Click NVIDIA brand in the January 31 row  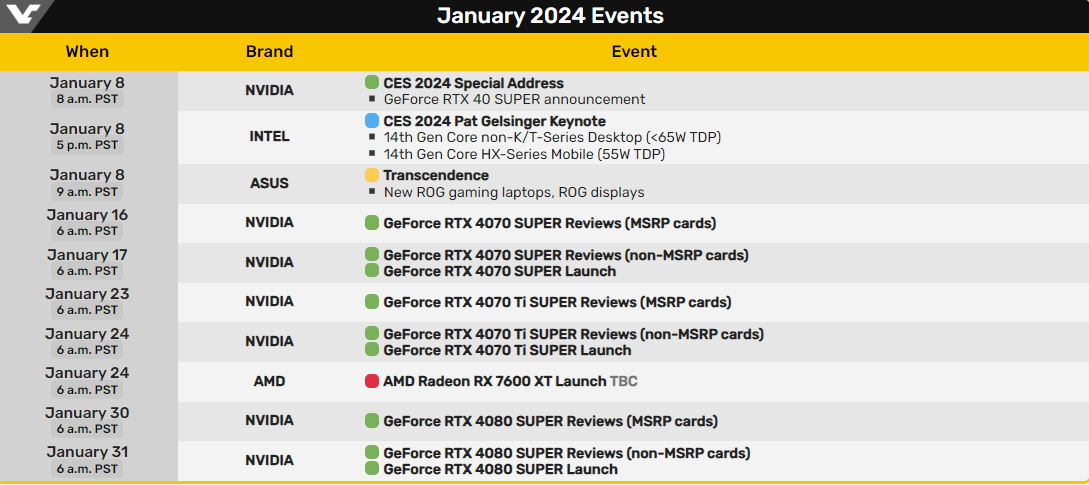[269, 461]
